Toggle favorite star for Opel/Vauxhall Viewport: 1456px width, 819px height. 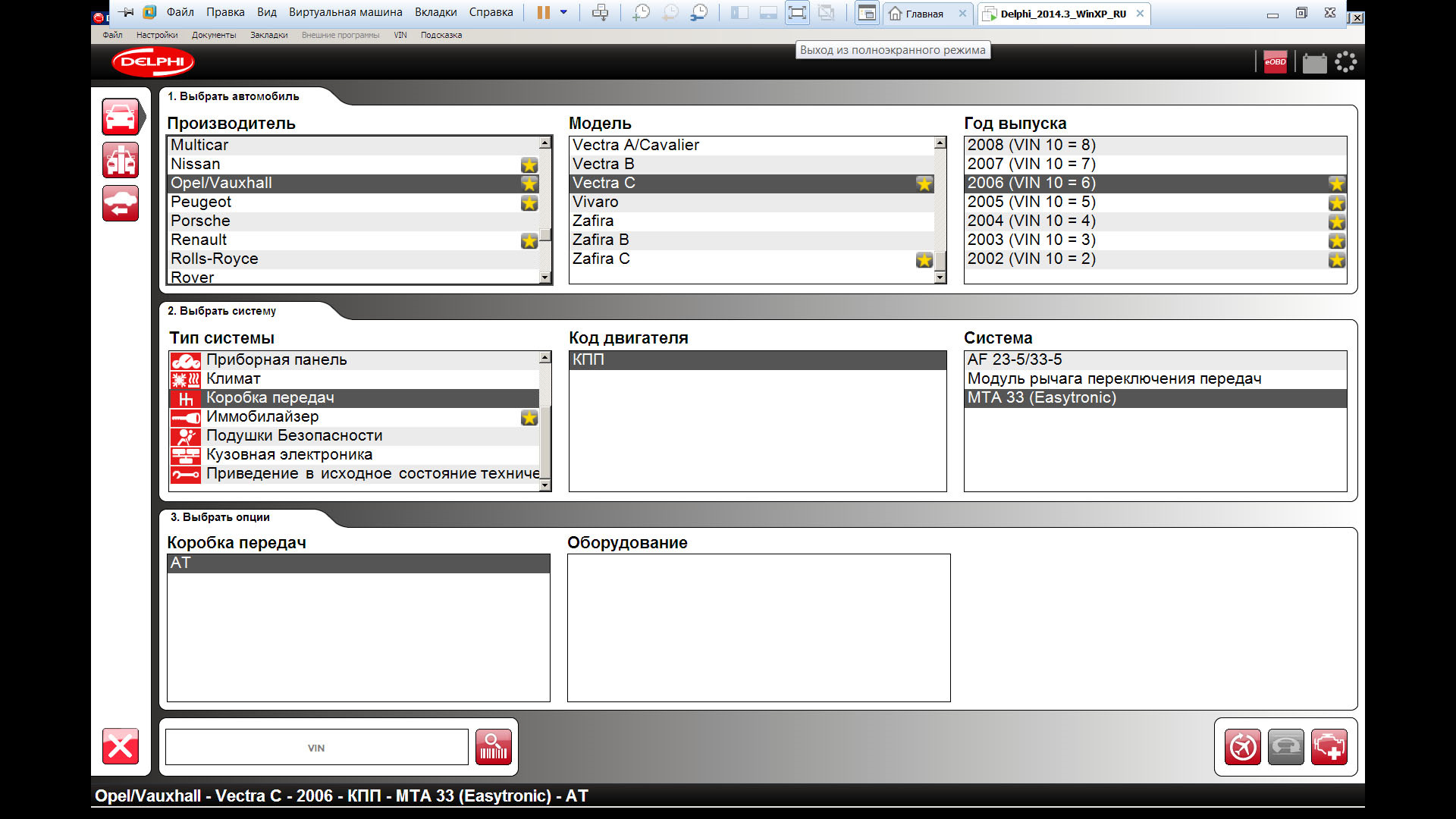coord(529,184)
